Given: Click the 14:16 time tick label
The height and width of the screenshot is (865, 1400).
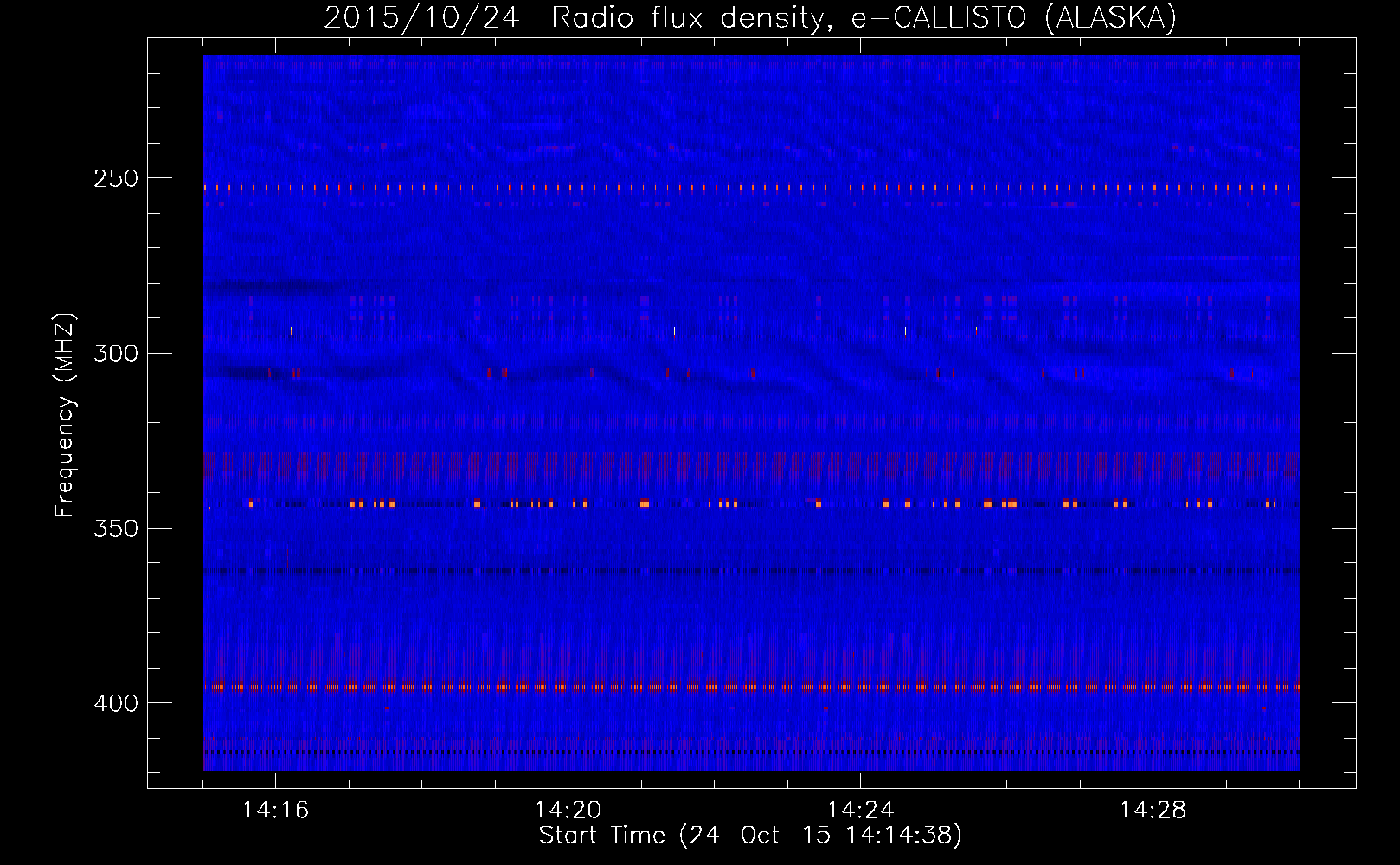Looking at the screenshot, I should [x=275, y=810].
